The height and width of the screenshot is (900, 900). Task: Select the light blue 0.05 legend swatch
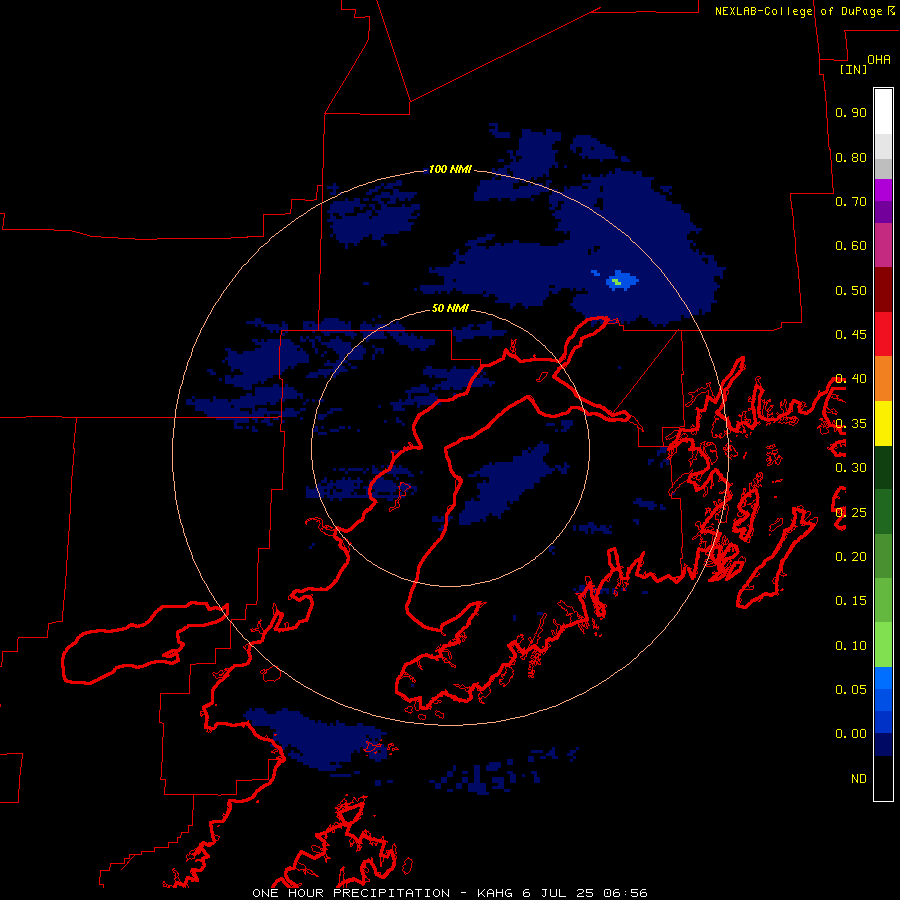click(883, 678)
